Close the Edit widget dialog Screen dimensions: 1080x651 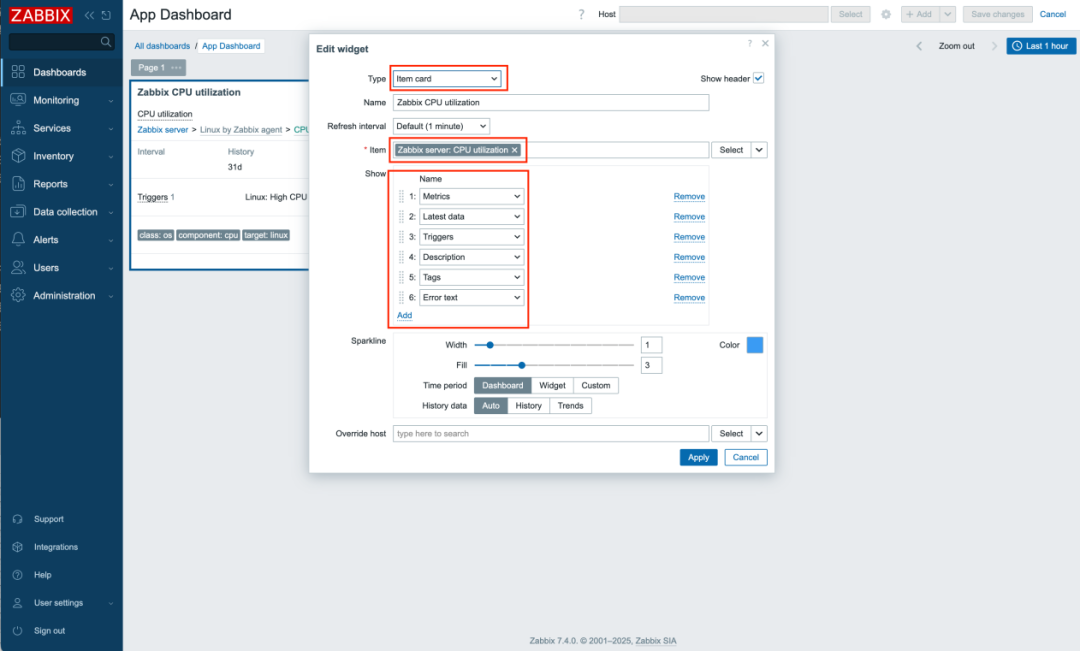[765, 43]
